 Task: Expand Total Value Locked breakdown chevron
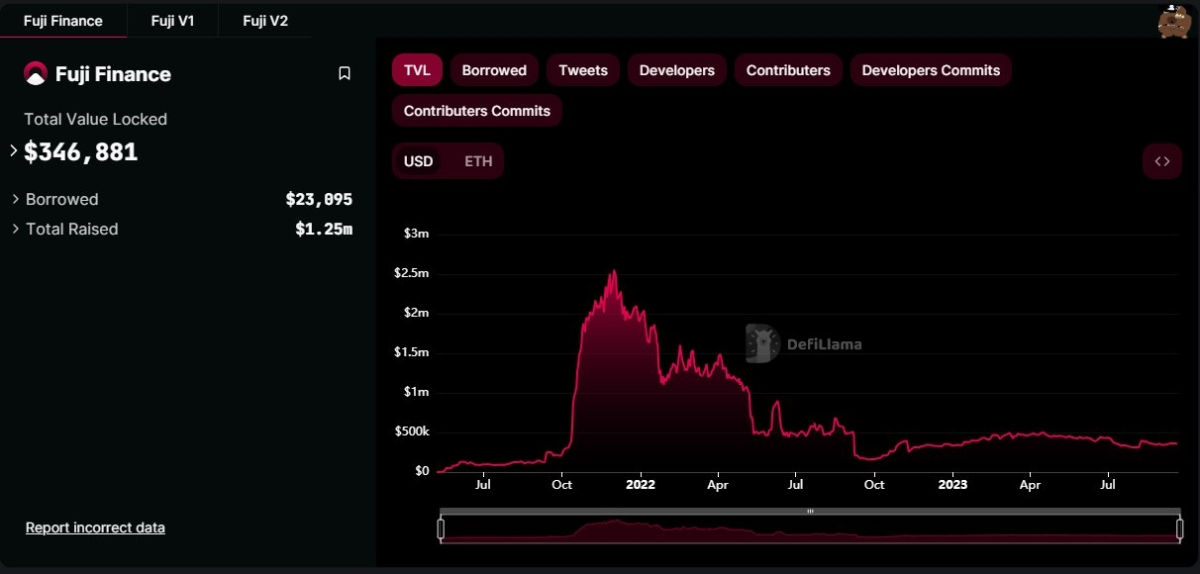[13, 151]
